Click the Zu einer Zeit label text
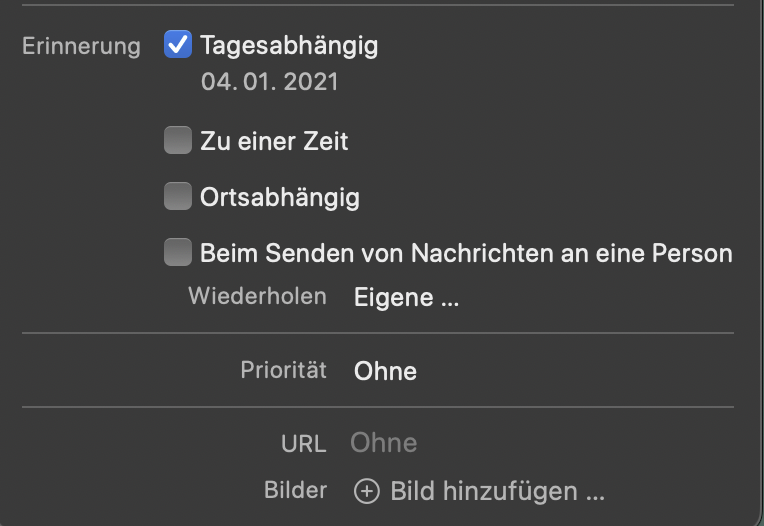 (274, 141)
